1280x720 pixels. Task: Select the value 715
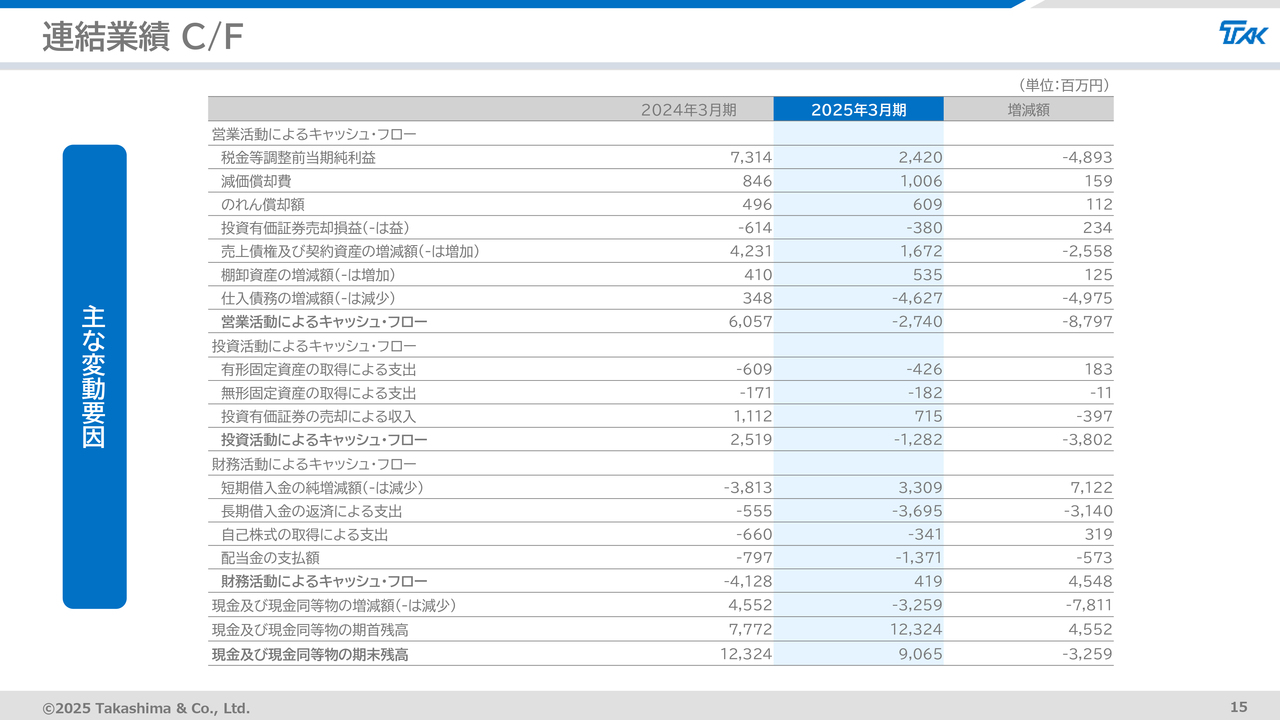928,416
